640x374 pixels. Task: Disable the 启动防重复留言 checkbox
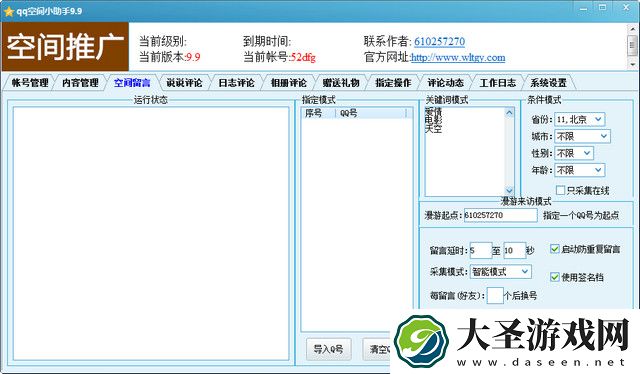point(555,249)
